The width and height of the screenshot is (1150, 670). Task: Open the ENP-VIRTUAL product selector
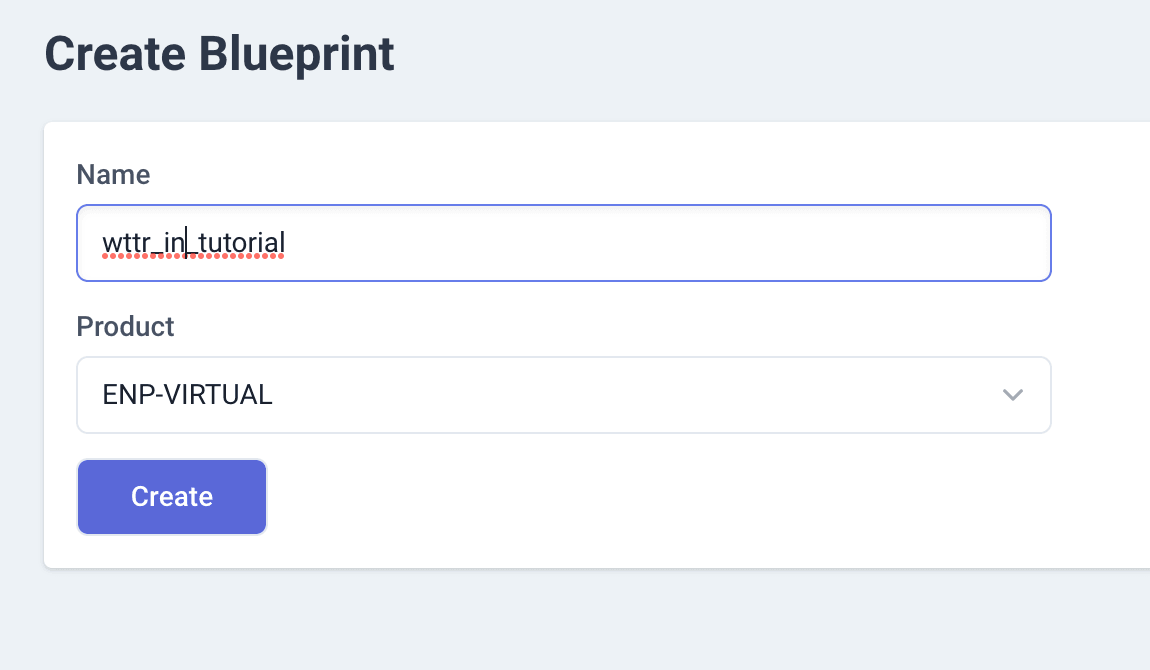click(x=563, y=395)
